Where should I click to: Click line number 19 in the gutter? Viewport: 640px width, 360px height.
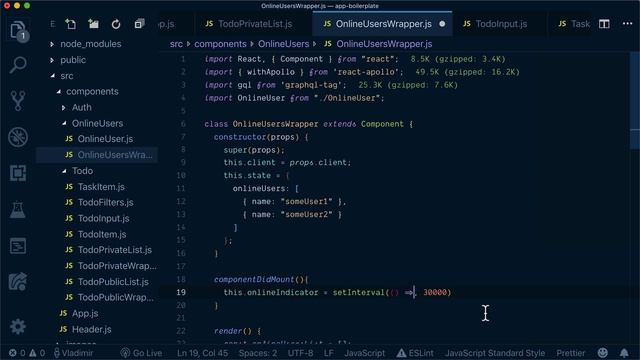click(x=181, y=292)
